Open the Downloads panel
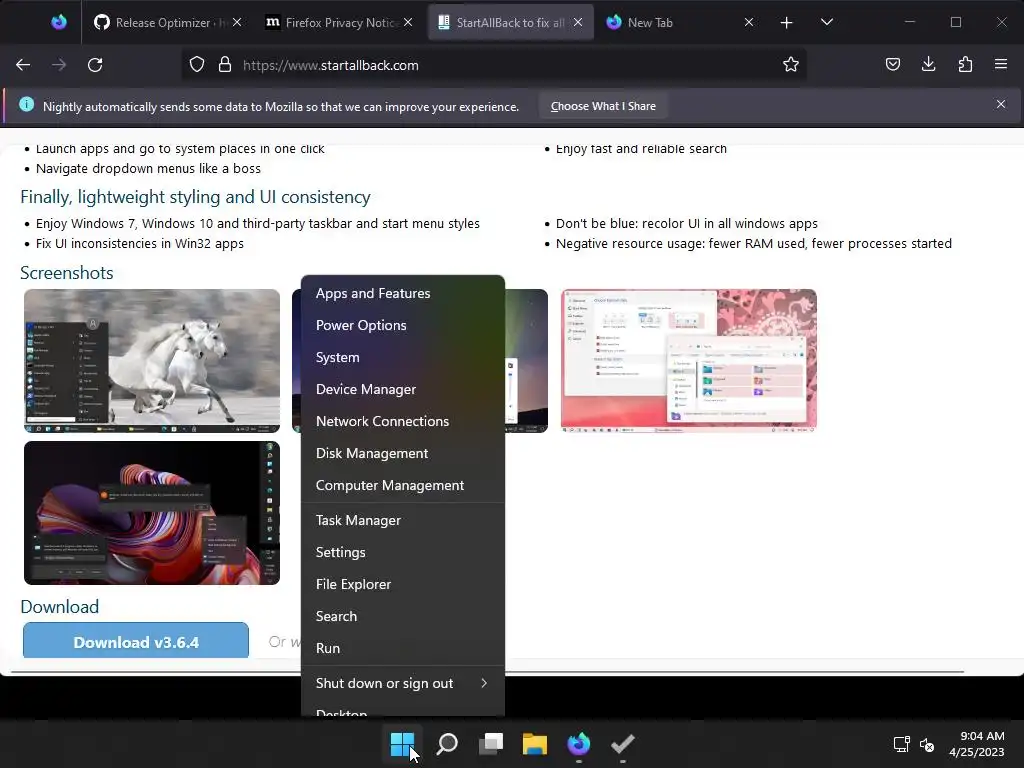Image resolution: width=1024 pixels, height=768 pixels. pyautogui.click(x=929, y=65)
